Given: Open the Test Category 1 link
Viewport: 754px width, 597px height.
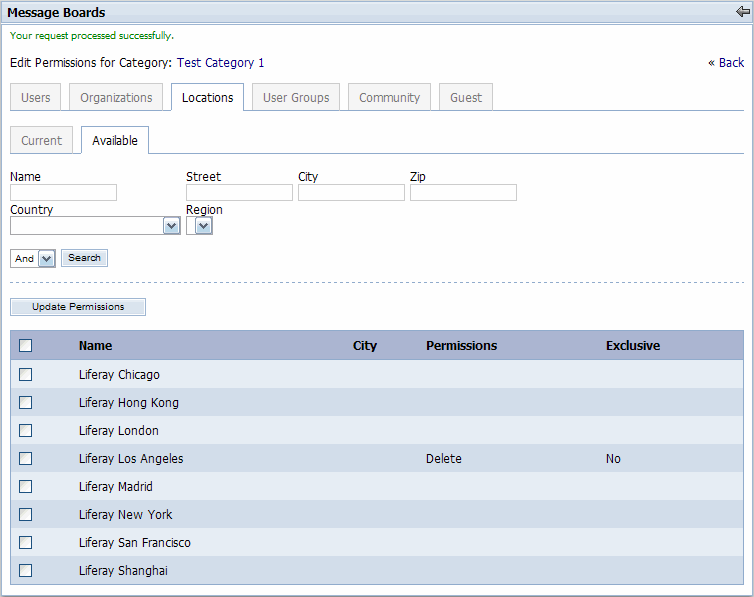Looking at the screenshot, I should pos(220,63).
